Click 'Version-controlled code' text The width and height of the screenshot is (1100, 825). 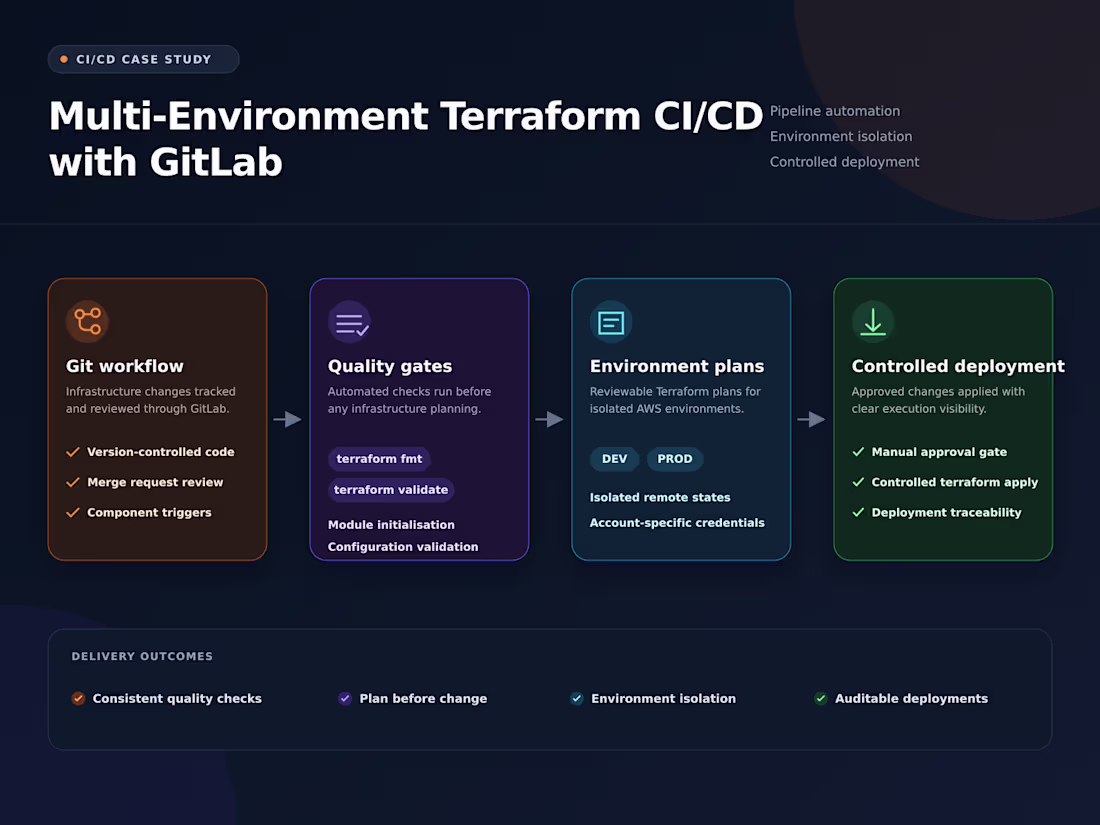[x=161, y=452]
